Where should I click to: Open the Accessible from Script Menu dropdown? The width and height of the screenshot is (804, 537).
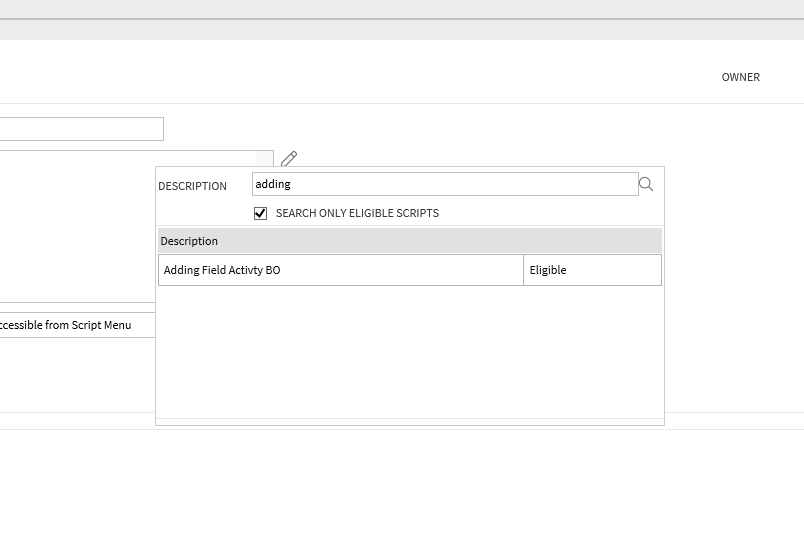77,325
